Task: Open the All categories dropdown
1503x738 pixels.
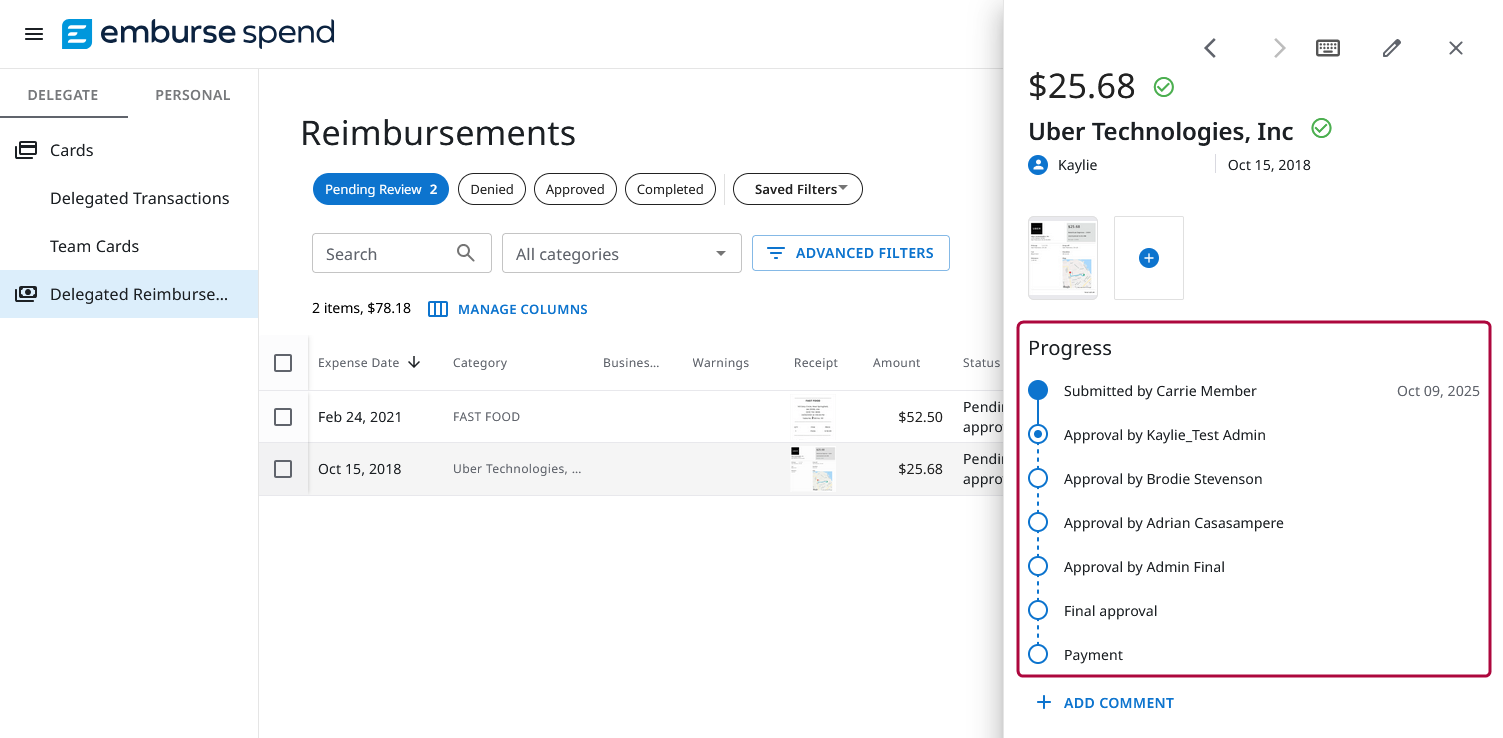Action: (621, 253)
